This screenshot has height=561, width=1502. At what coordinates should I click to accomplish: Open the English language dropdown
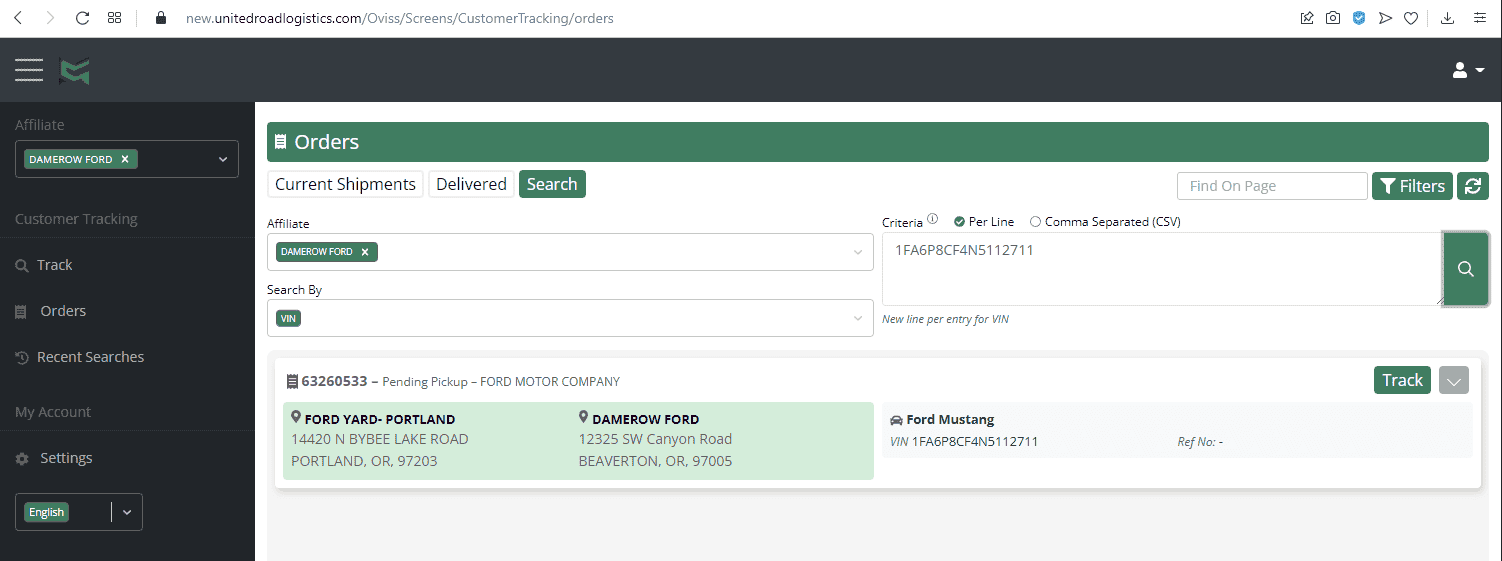(x=127, y=512)
